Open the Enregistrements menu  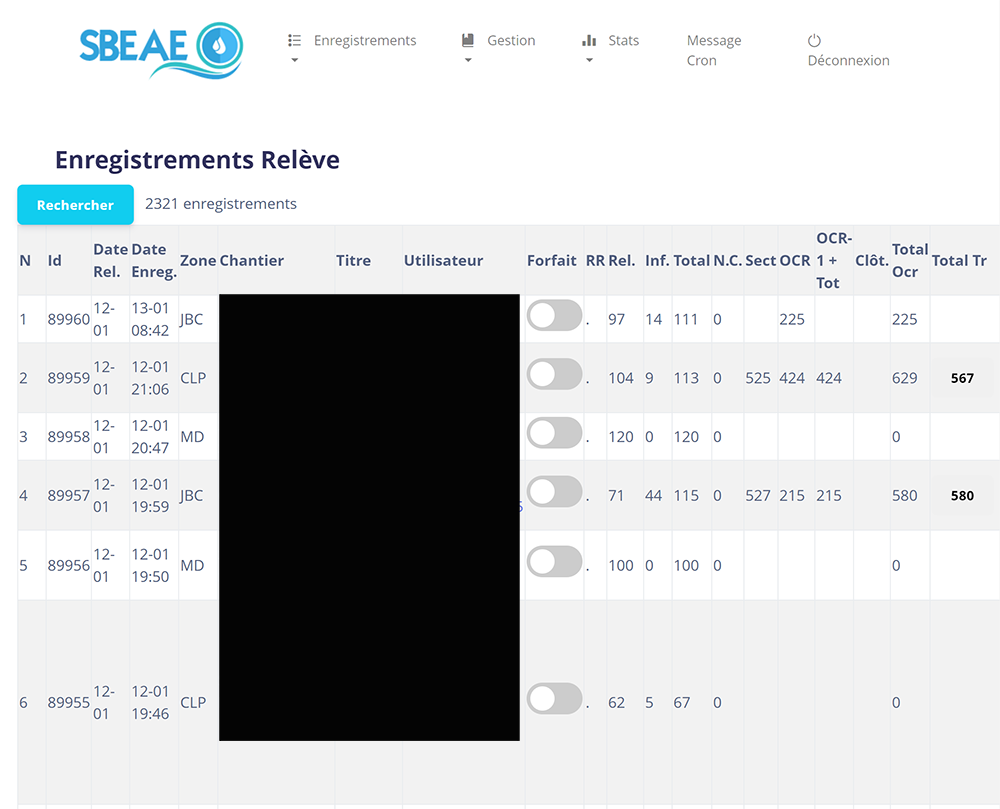(x=365, y=41)
